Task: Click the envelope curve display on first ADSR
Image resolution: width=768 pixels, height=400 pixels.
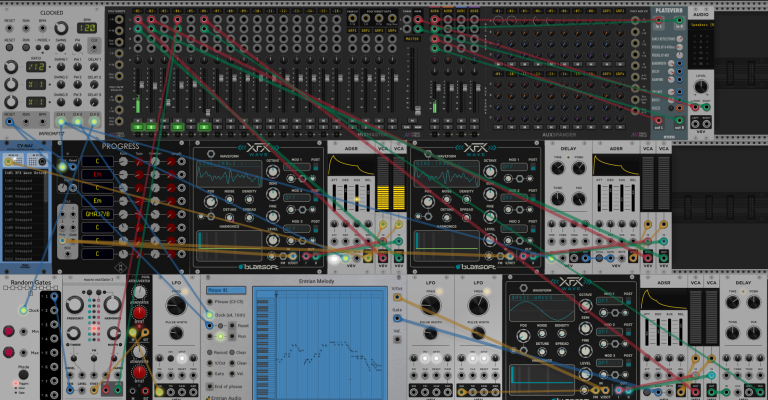Action: 351,165
